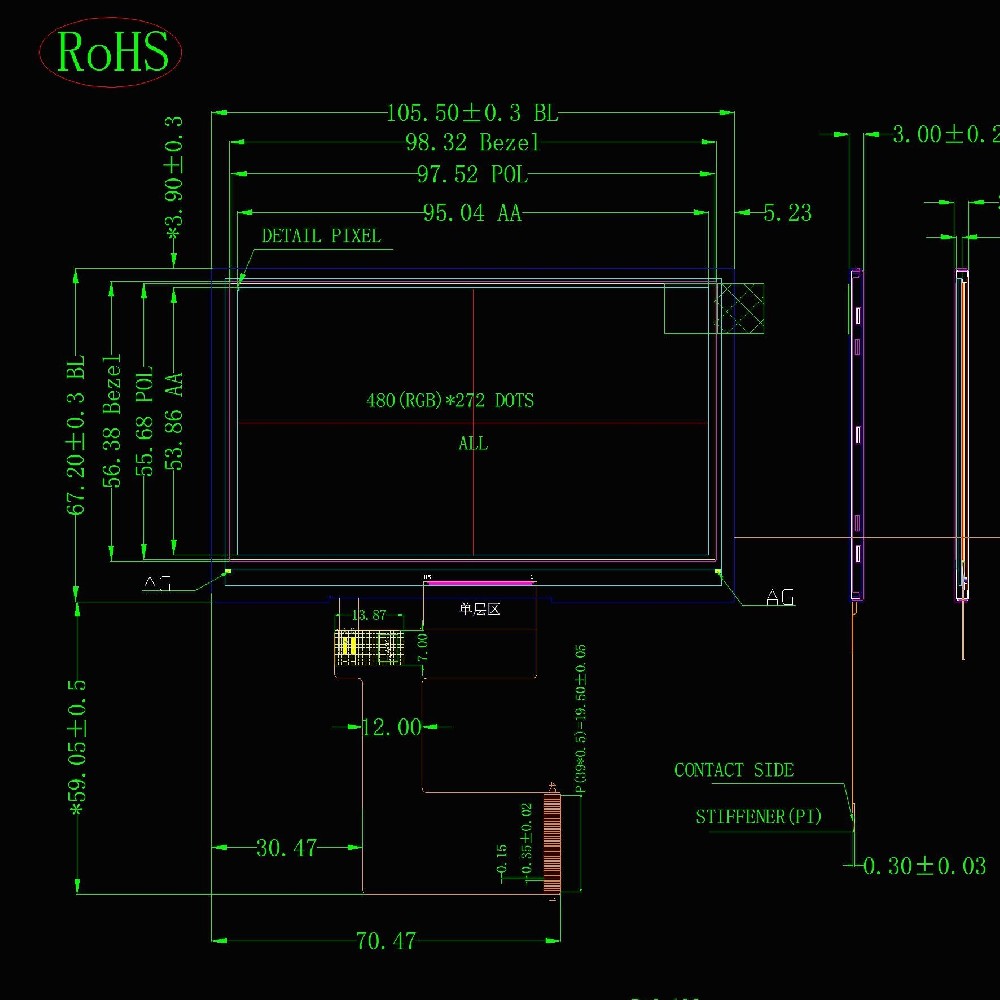Click the "DETAIL PIXEL" callout label

[321, 235]
